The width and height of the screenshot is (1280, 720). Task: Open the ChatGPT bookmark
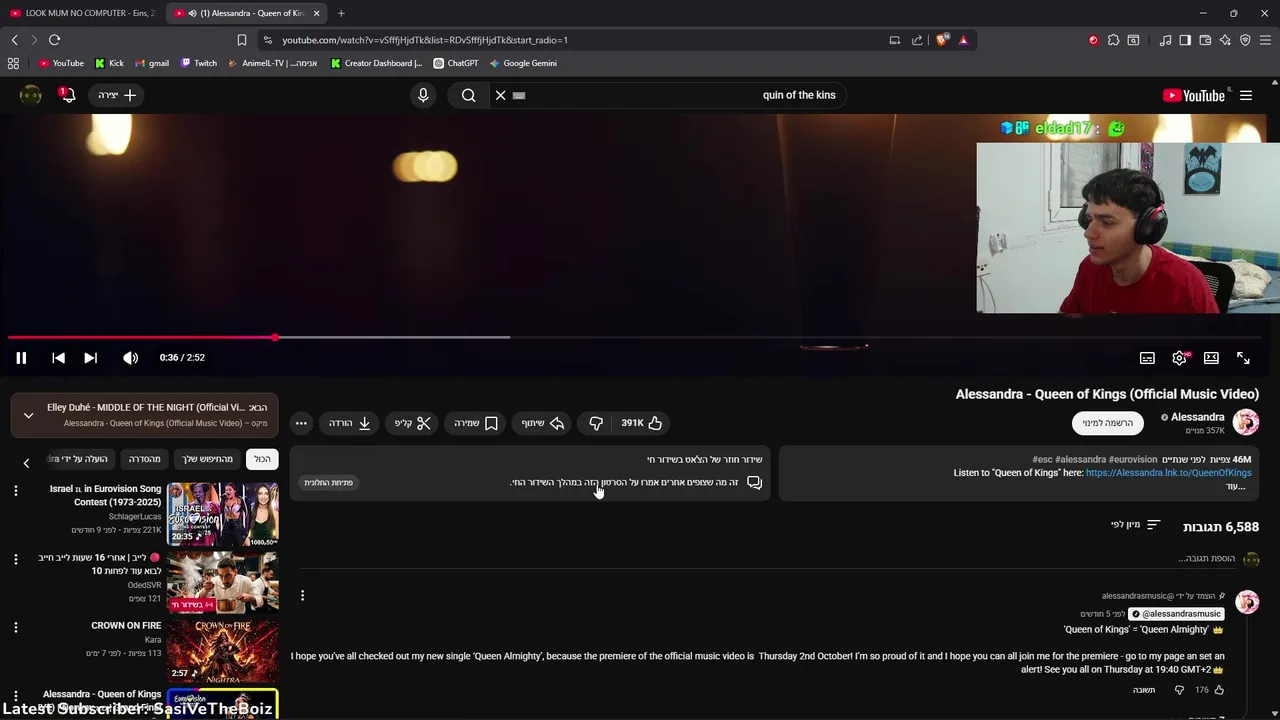(455, 63)
